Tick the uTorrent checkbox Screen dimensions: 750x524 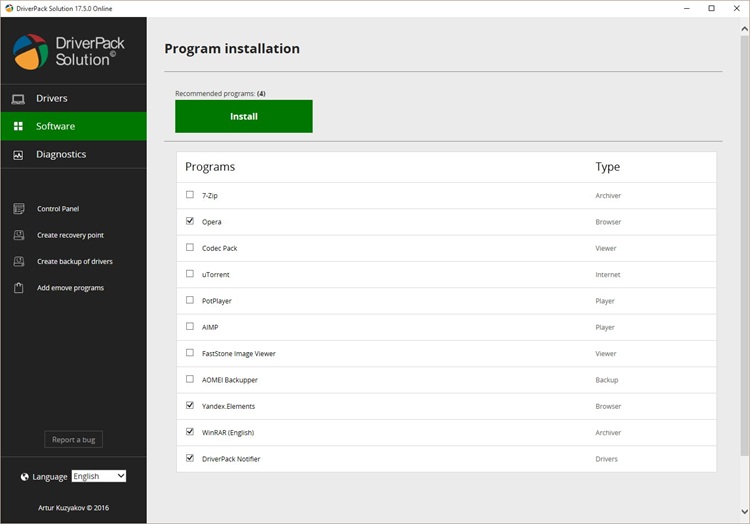pos(190,274)
